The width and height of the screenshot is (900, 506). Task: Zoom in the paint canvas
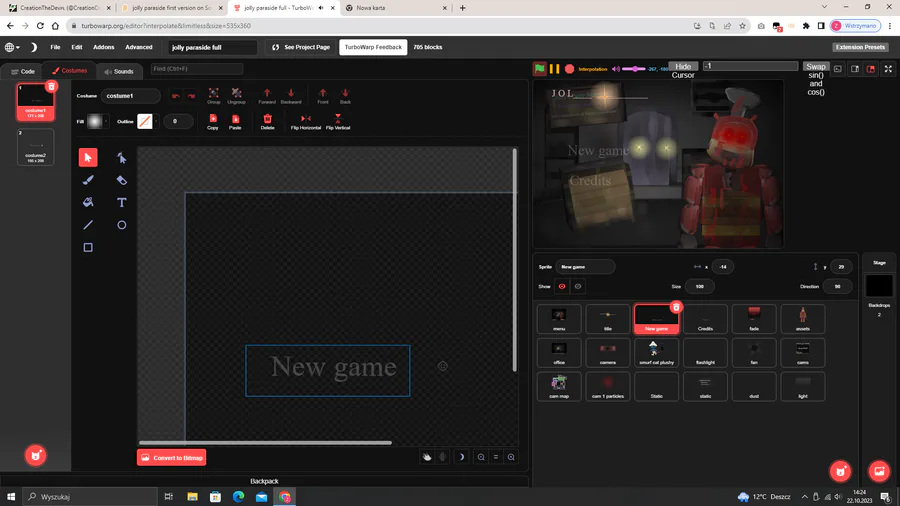[511, 457]
